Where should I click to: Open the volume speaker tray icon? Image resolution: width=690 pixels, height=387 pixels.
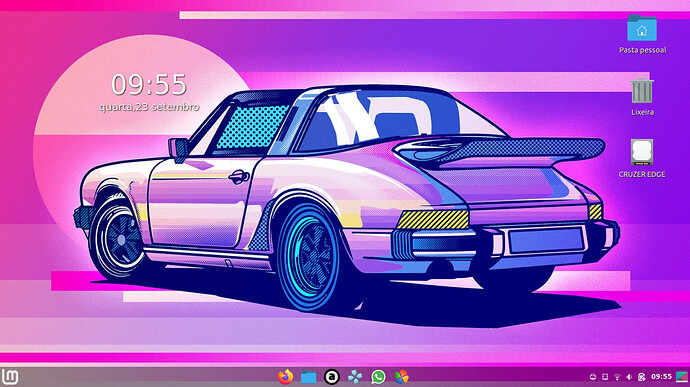[x=629, y=377]
